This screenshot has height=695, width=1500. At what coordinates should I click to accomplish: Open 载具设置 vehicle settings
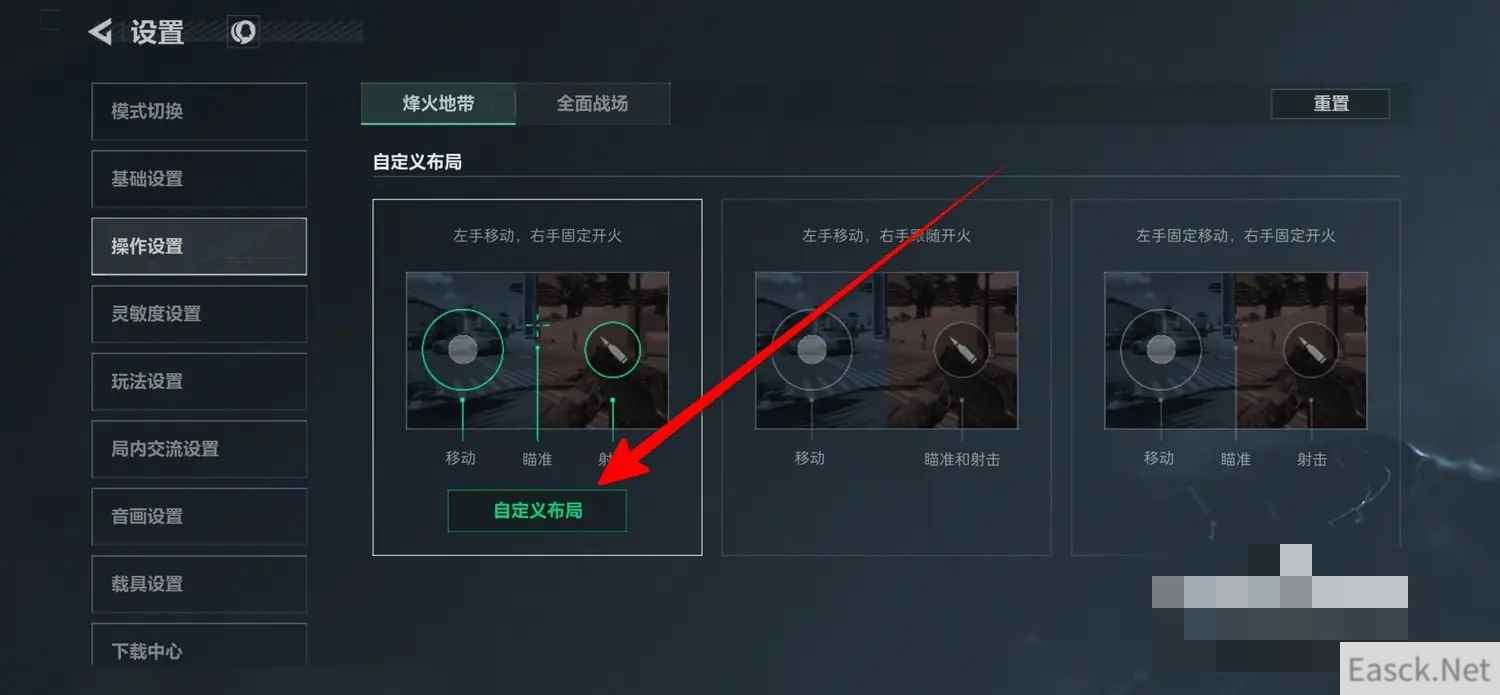(199, 584)
